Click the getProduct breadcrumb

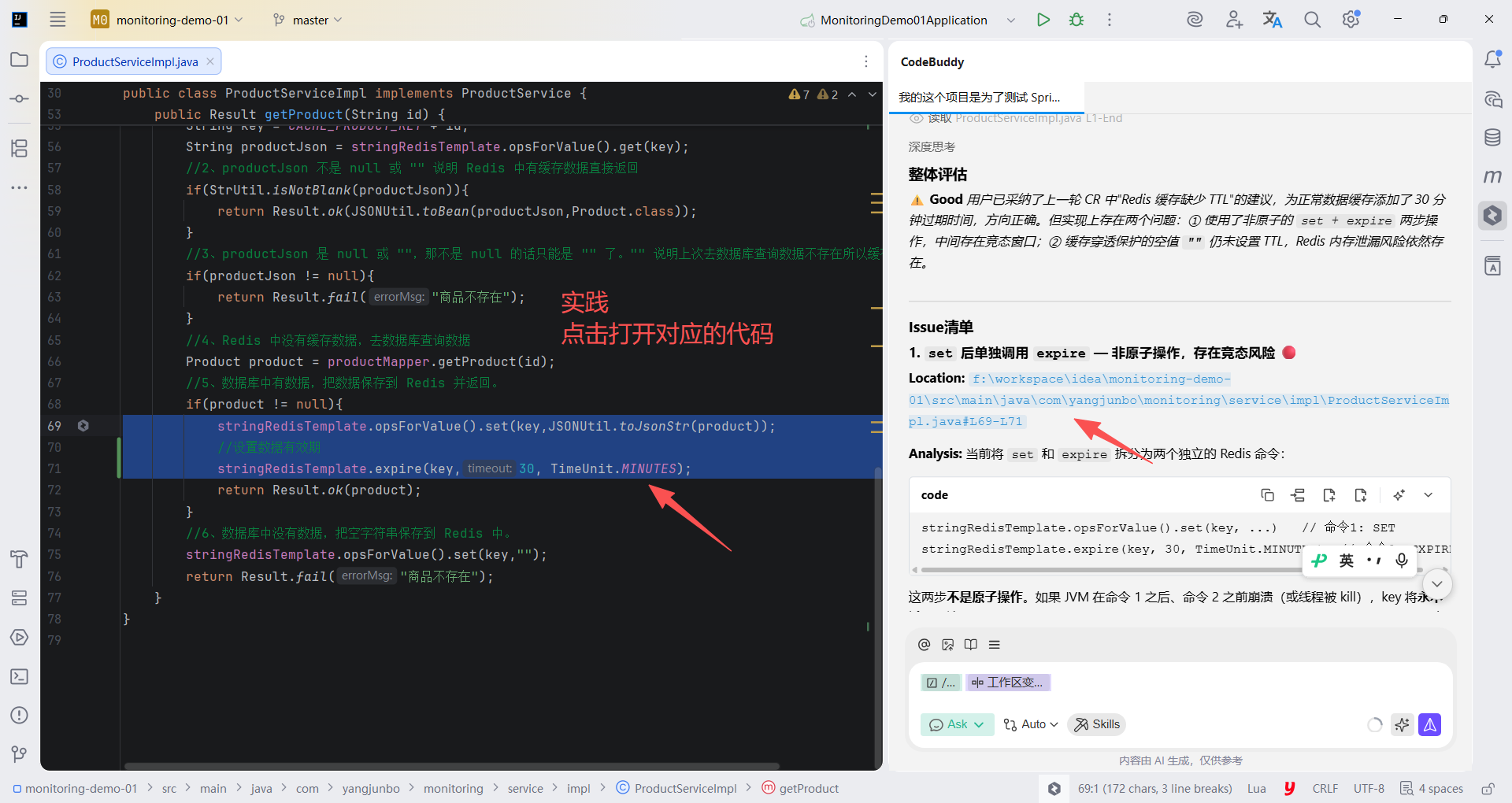(800, 788)
